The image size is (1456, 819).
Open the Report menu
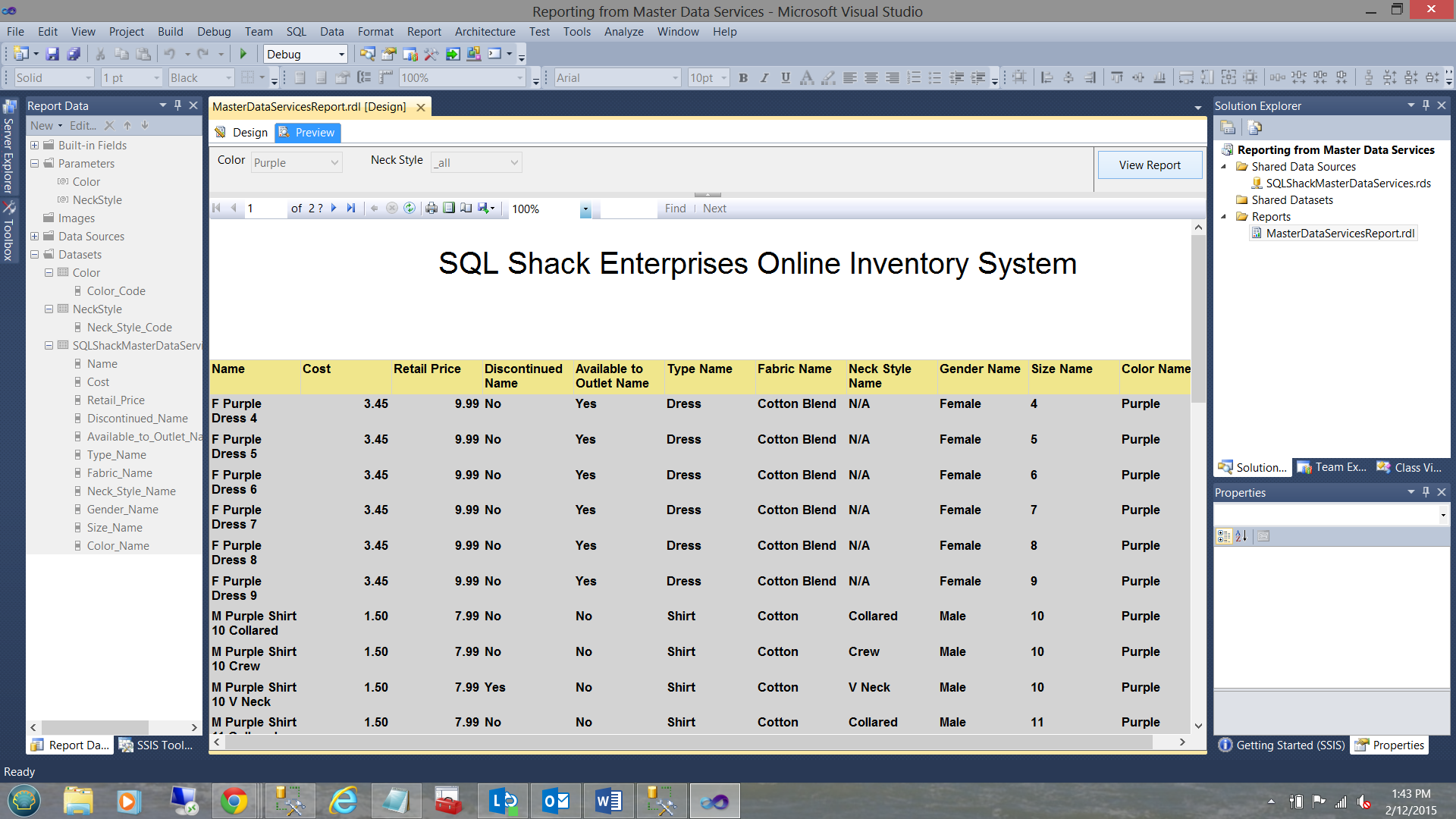pyautogui.click(x=423, y=32)
